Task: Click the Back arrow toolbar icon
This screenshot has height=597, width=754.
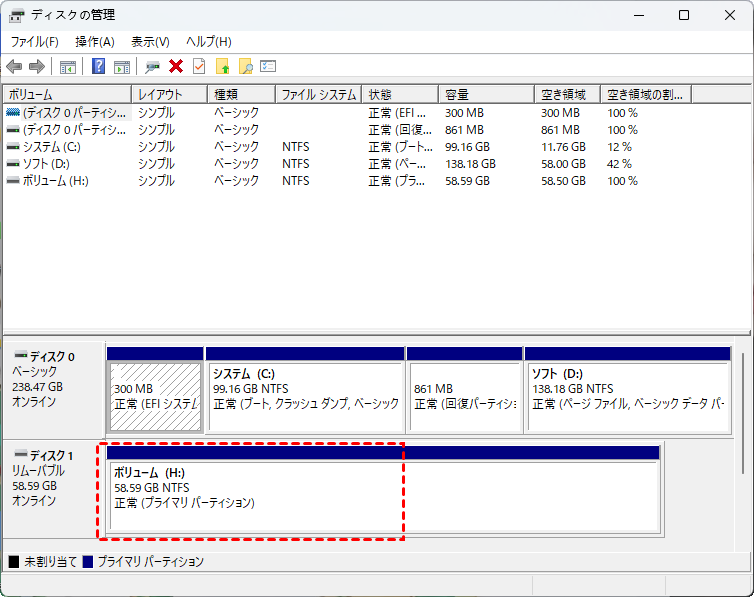Action: tap(14, 66)
